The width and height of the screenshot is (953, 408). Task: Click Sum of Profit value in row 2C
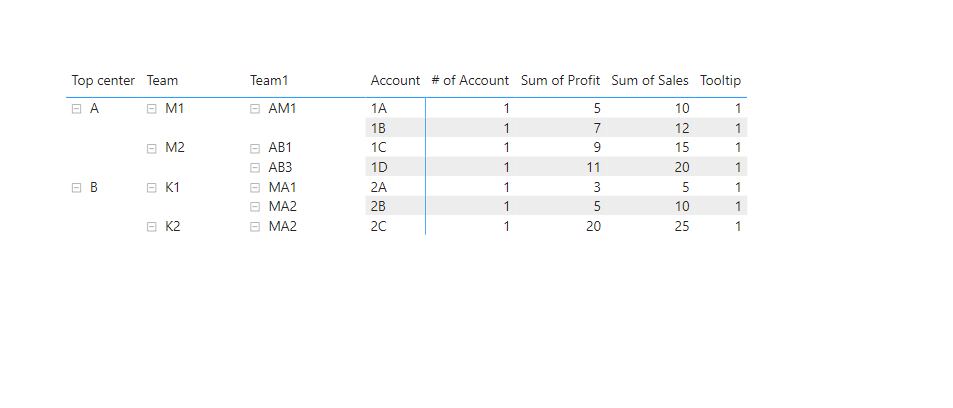[593, 227]
